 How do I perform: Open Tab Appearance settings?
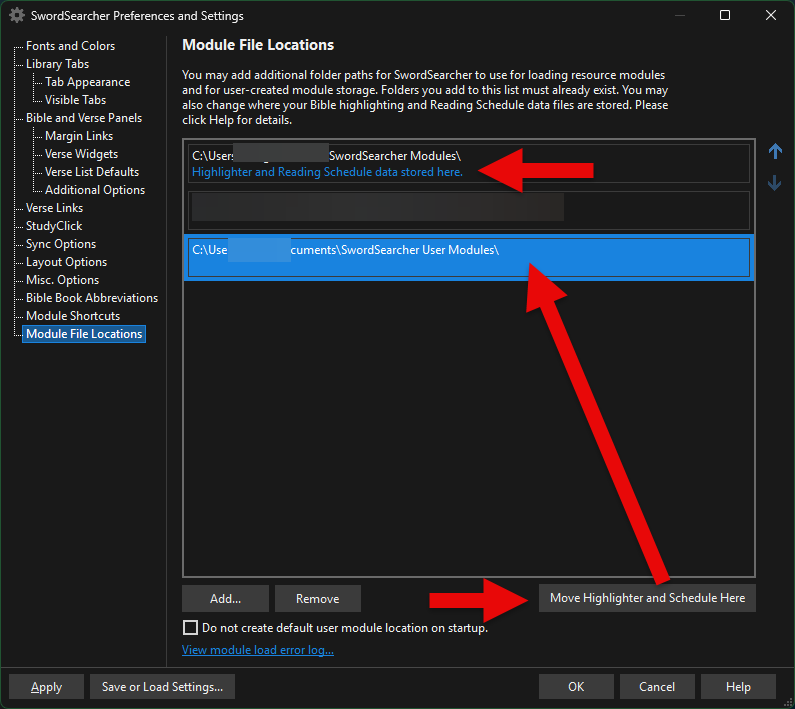87,82
